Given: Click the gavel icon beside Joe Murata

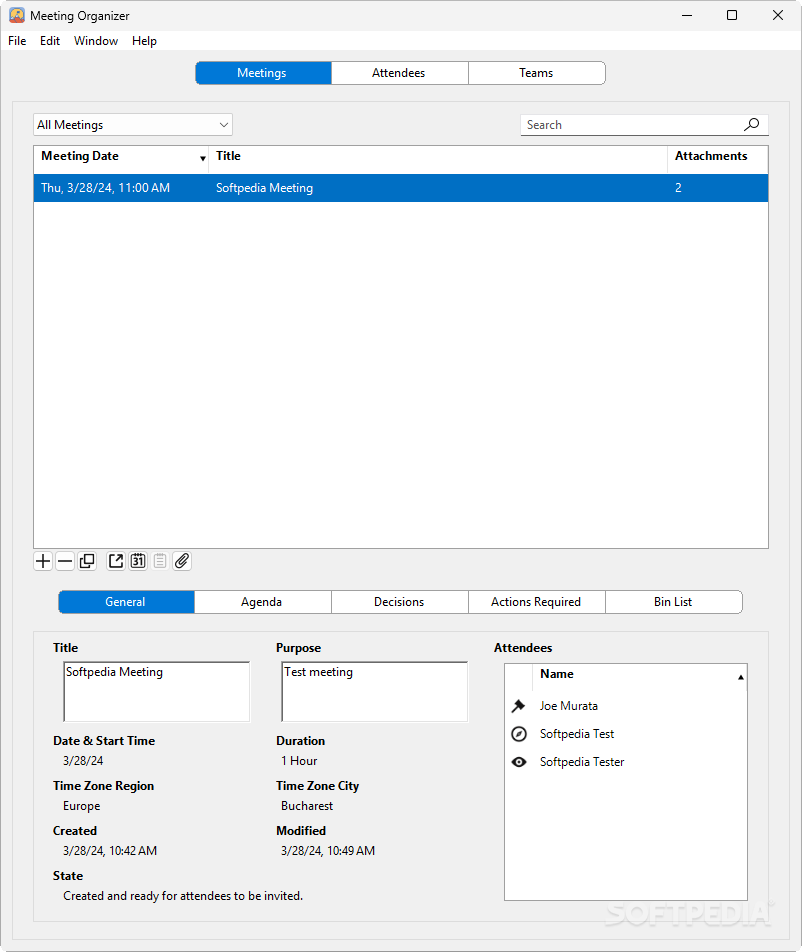Looking at the screenshot, I should point(518,706).
